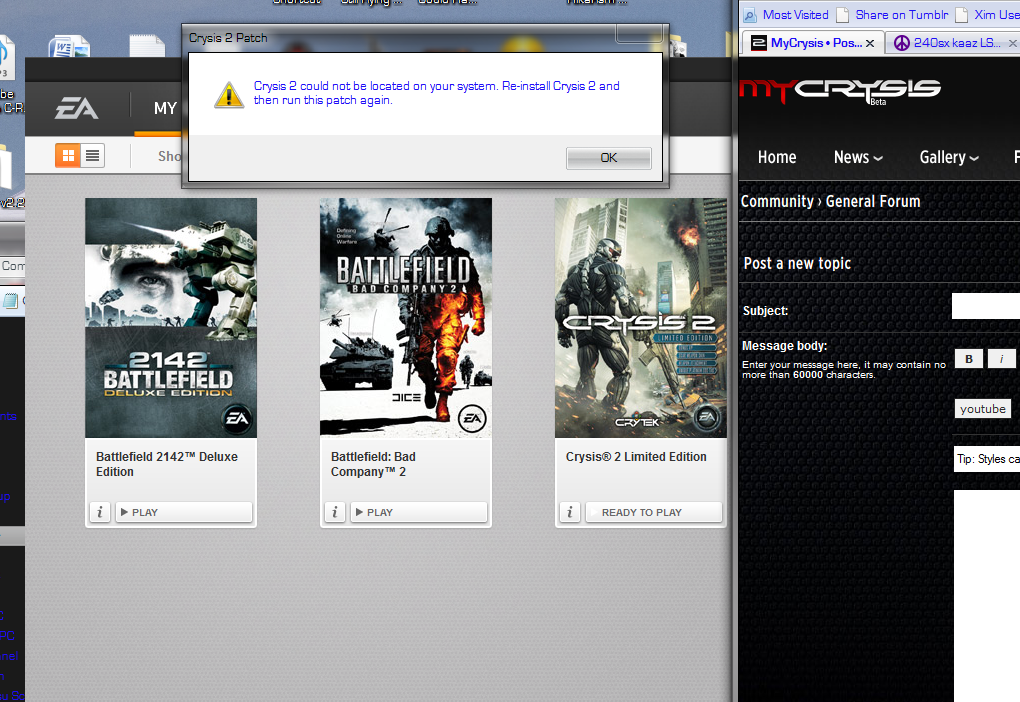This screenshot has height=702, width=1020.
Task: Open the General Forum breadcrumb link
Action: 873,202
